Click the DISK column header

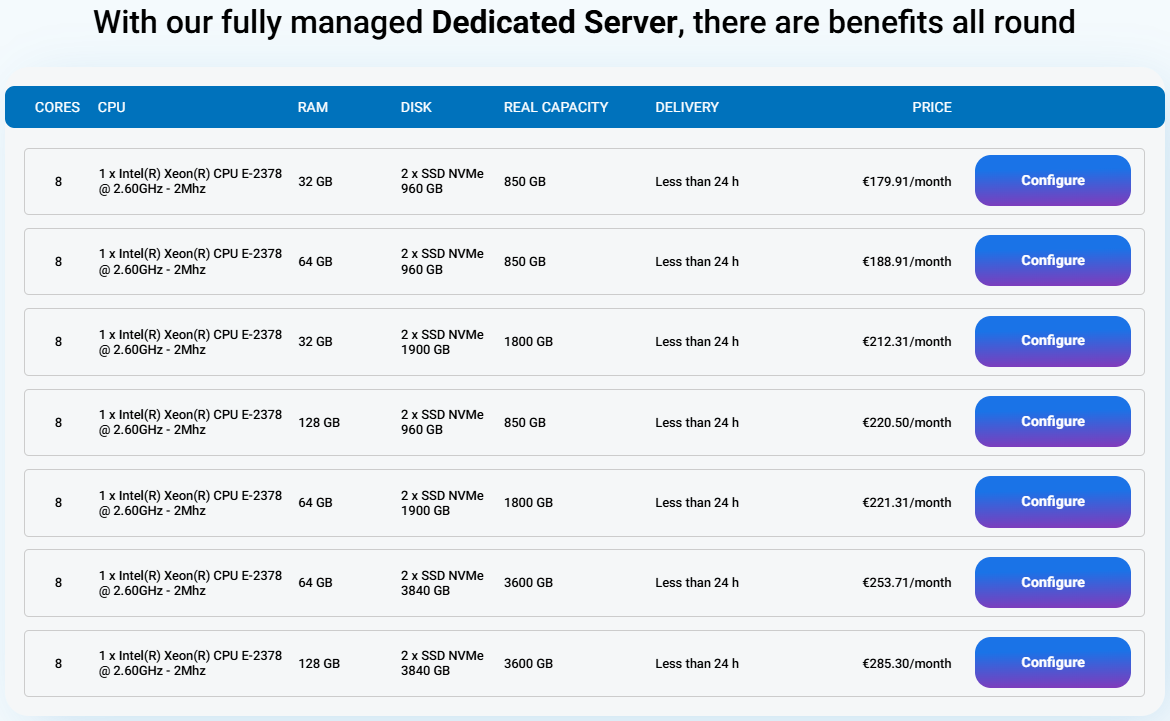point(416,107)
